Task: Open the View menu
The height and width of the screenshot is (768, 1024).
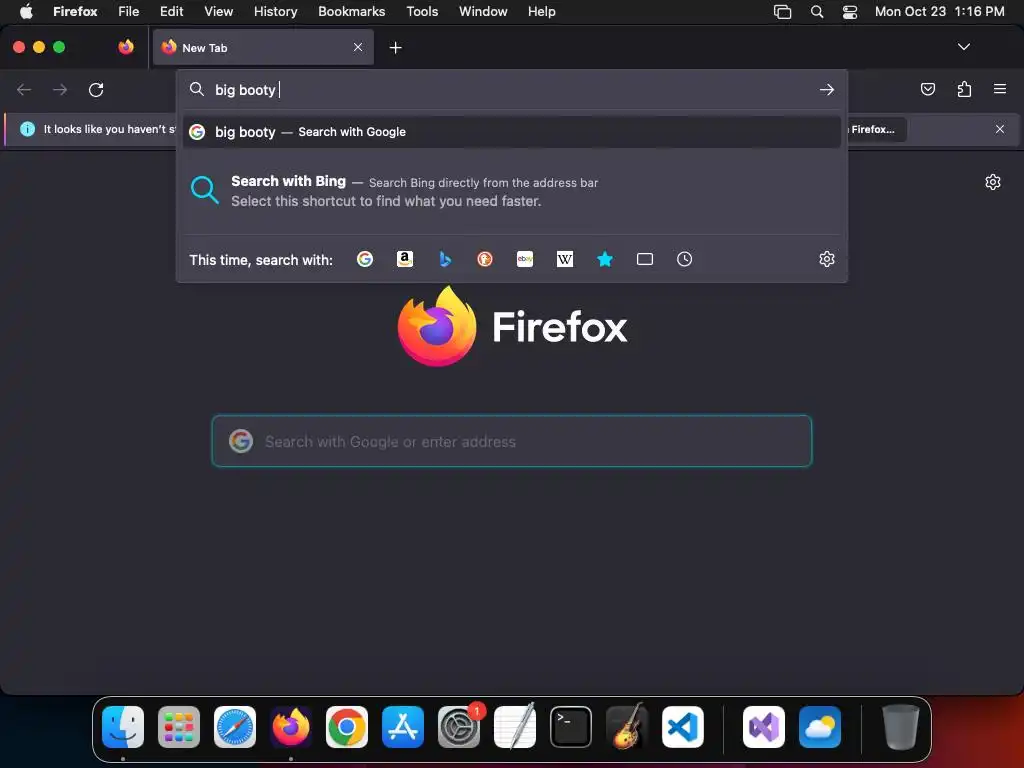Action: (218, 11)
